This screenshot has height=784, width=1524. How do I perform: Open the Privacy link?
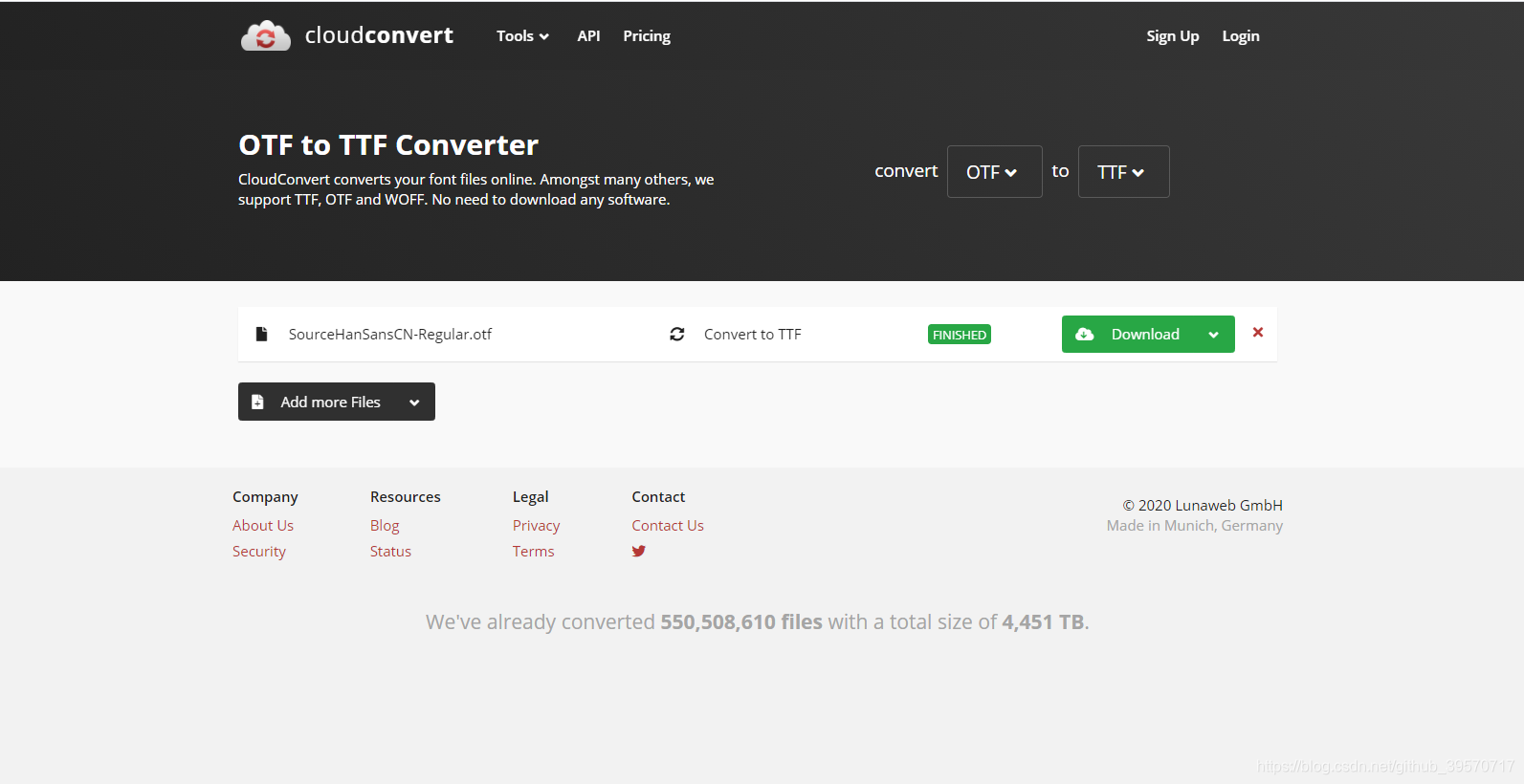536,525
